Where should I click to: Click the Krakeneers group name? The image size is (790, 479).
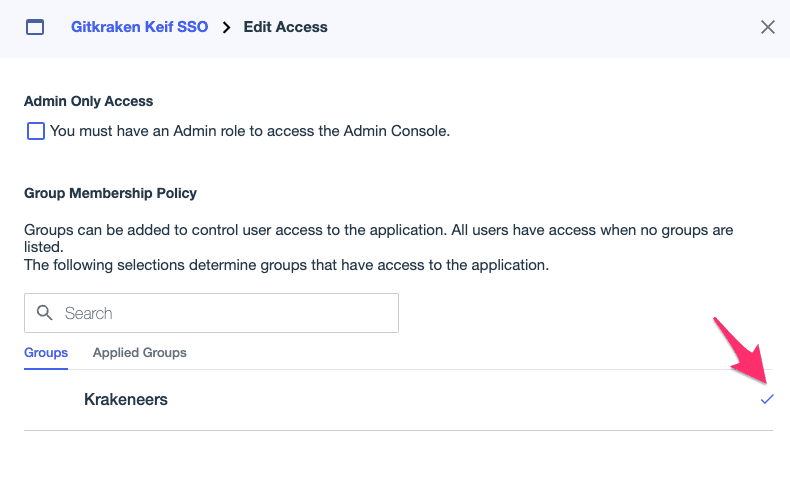(x=126, y=399)
